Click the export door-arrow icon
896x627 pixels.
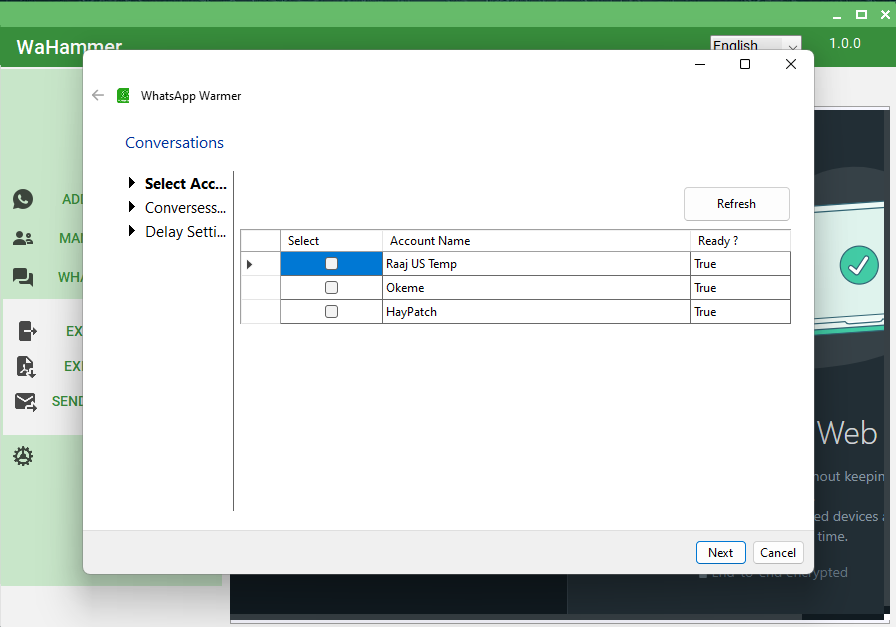(27, 331)
